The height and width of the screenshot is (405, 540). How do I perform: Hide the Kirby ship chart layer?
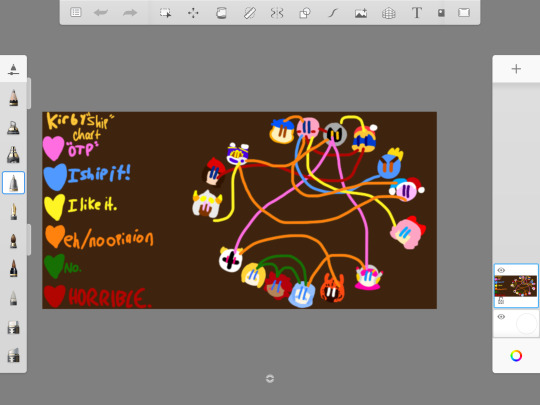click(x=501, y=270)
